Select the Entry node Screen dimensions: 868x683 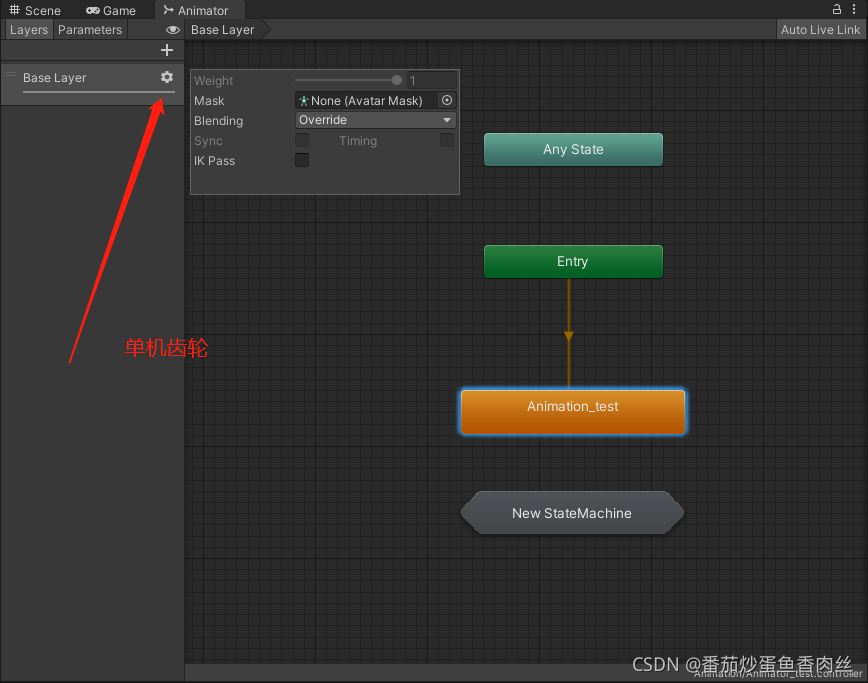[573, 261]
